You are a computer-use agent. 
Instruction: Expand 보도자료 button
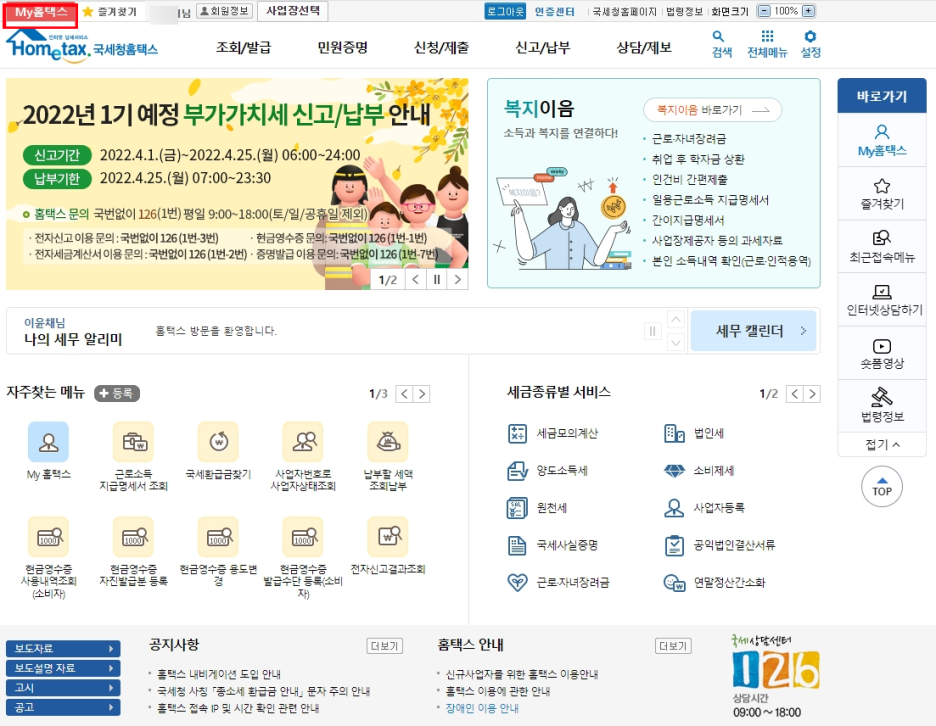click(x=63, y=648)
